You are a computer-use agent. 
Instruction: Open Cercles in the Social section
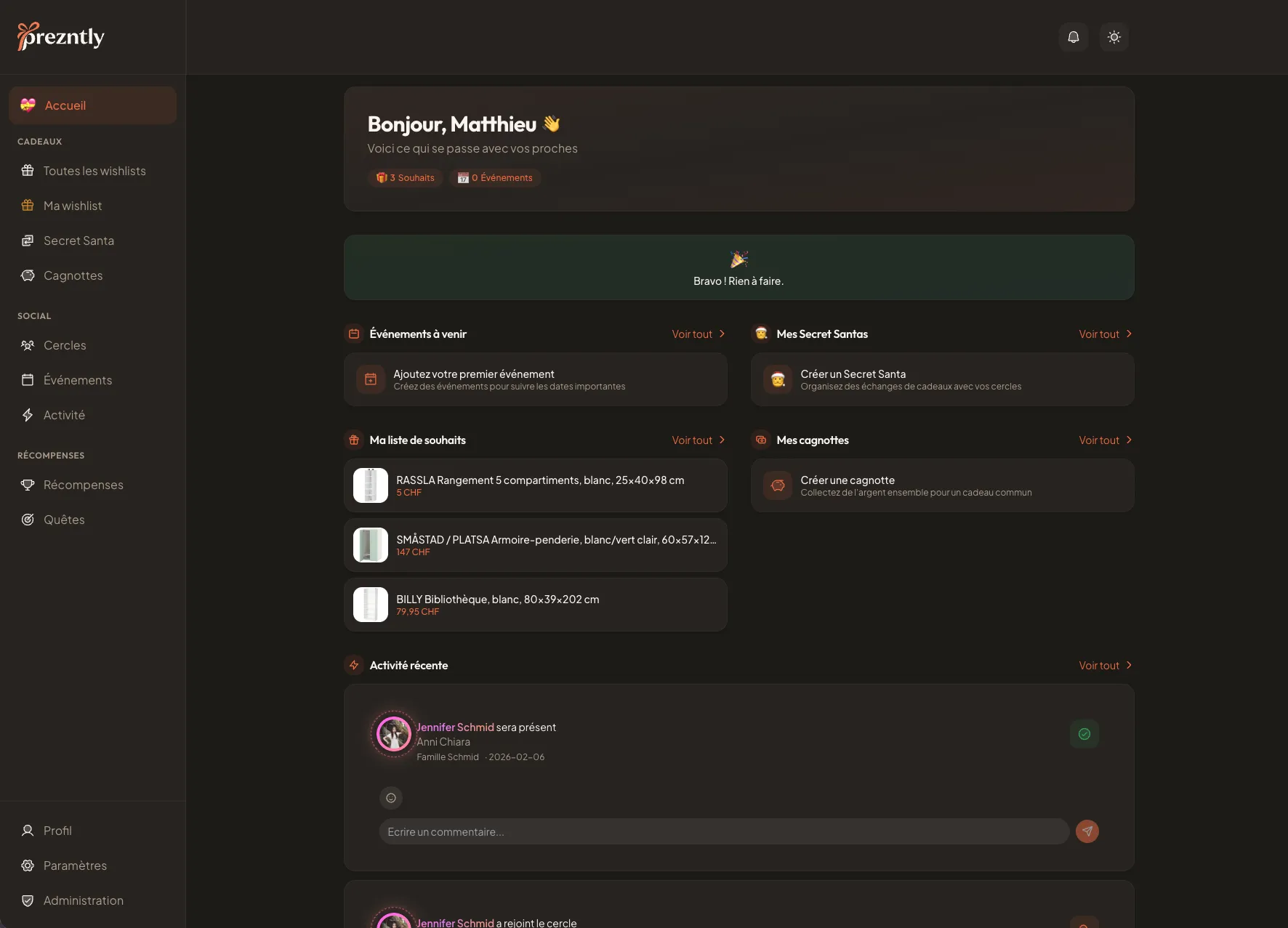pyautogui.click(x=64, y=345)
